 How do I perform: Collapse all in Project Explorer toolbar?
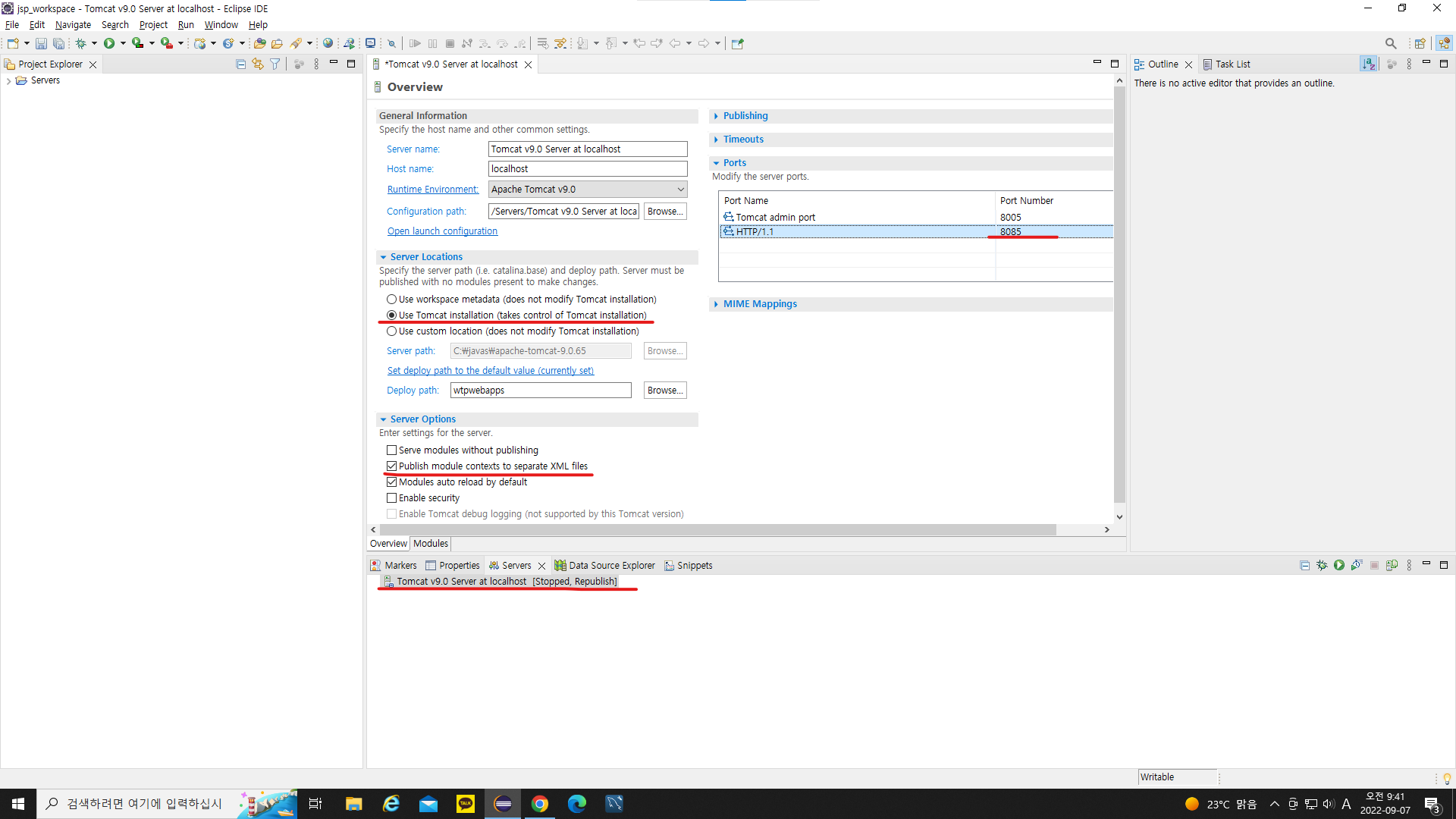click(x=240, y=64)
